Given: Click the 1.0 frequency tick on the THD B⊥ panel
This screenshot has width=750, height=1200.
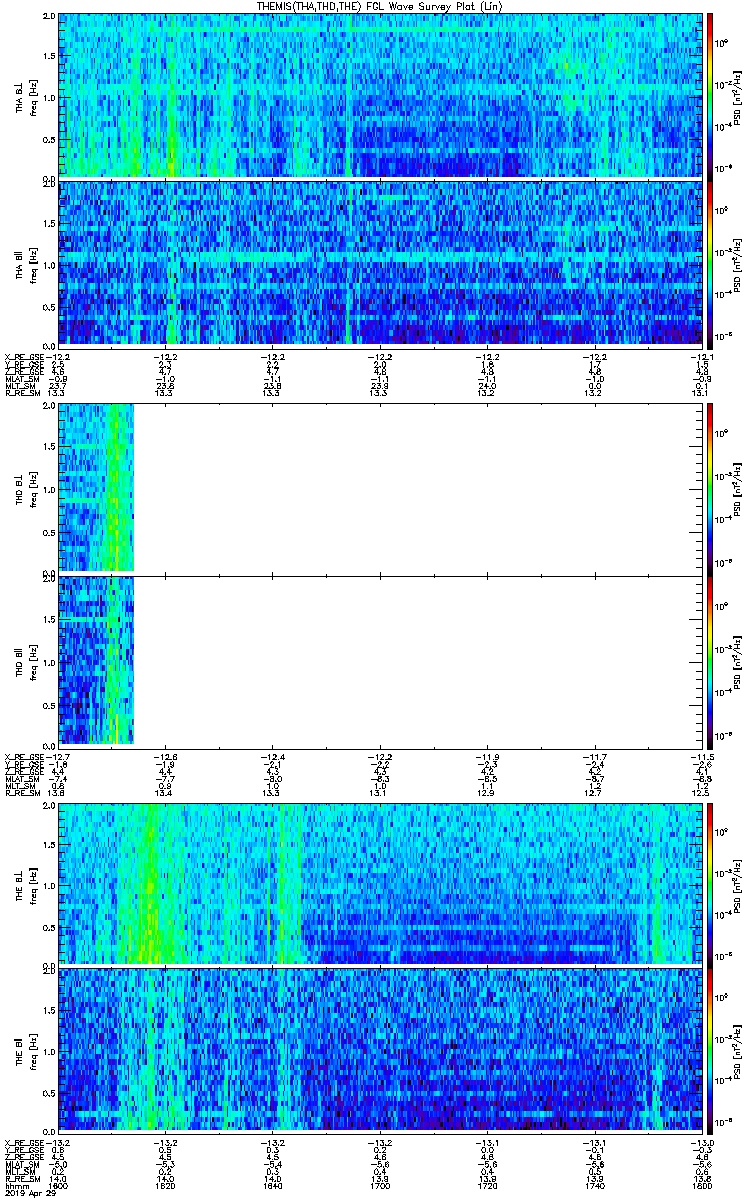Looking at the screenshot, I should tap(49, 489).
